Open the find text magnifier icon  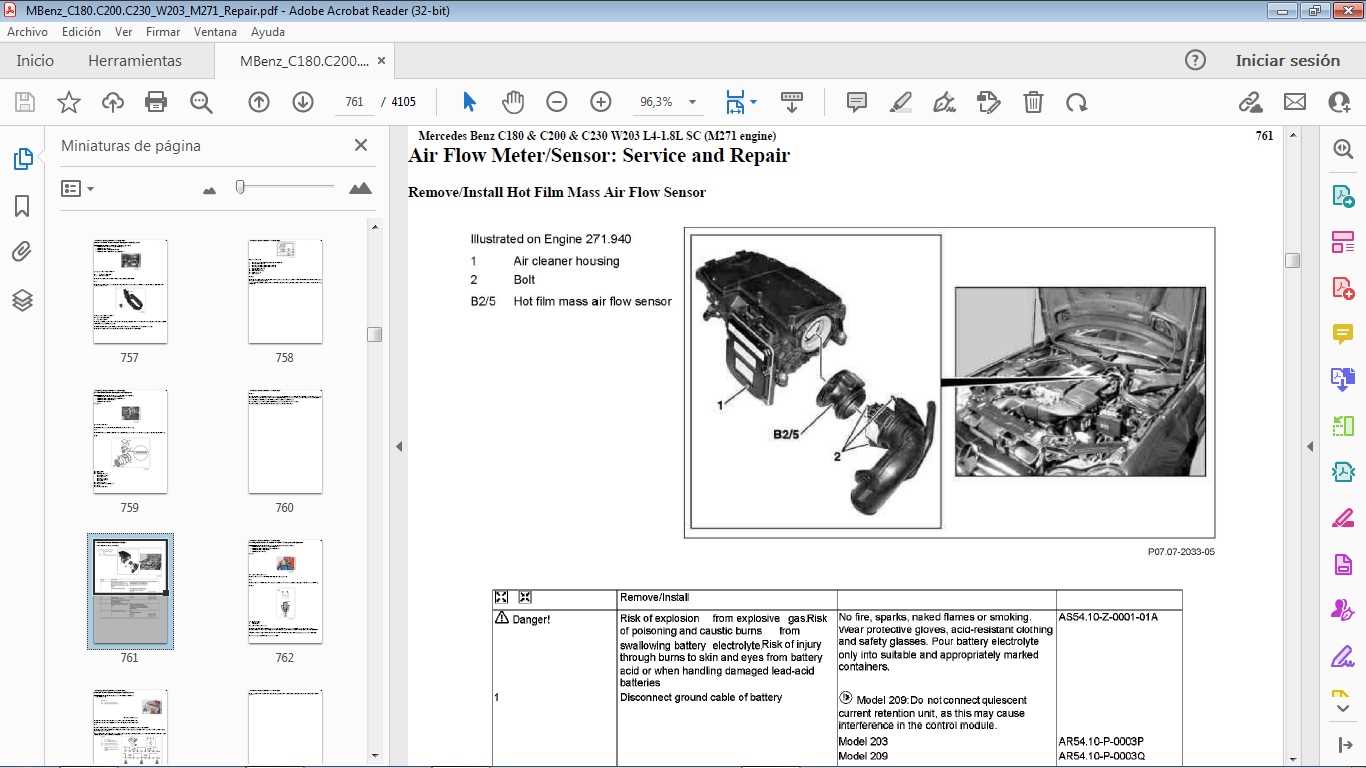pos(201,102)
